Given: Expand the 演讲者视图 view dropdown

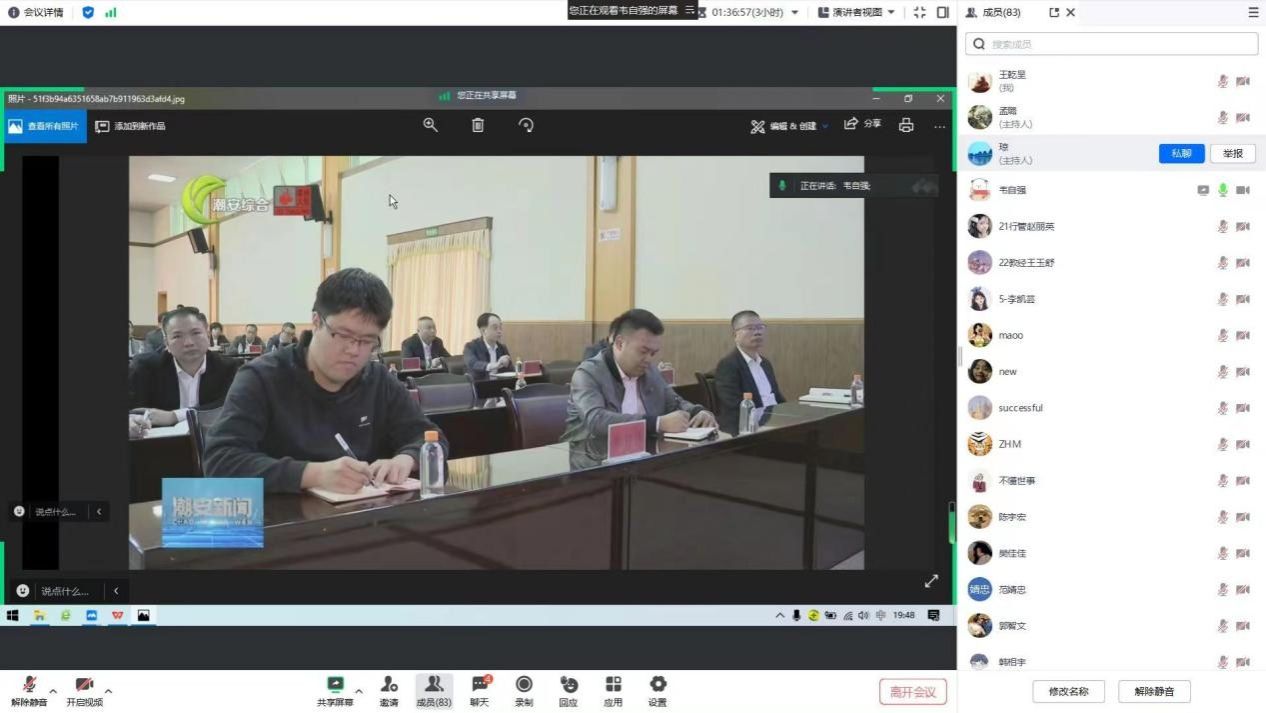Looking at the screenshot, I should [890, 12].
